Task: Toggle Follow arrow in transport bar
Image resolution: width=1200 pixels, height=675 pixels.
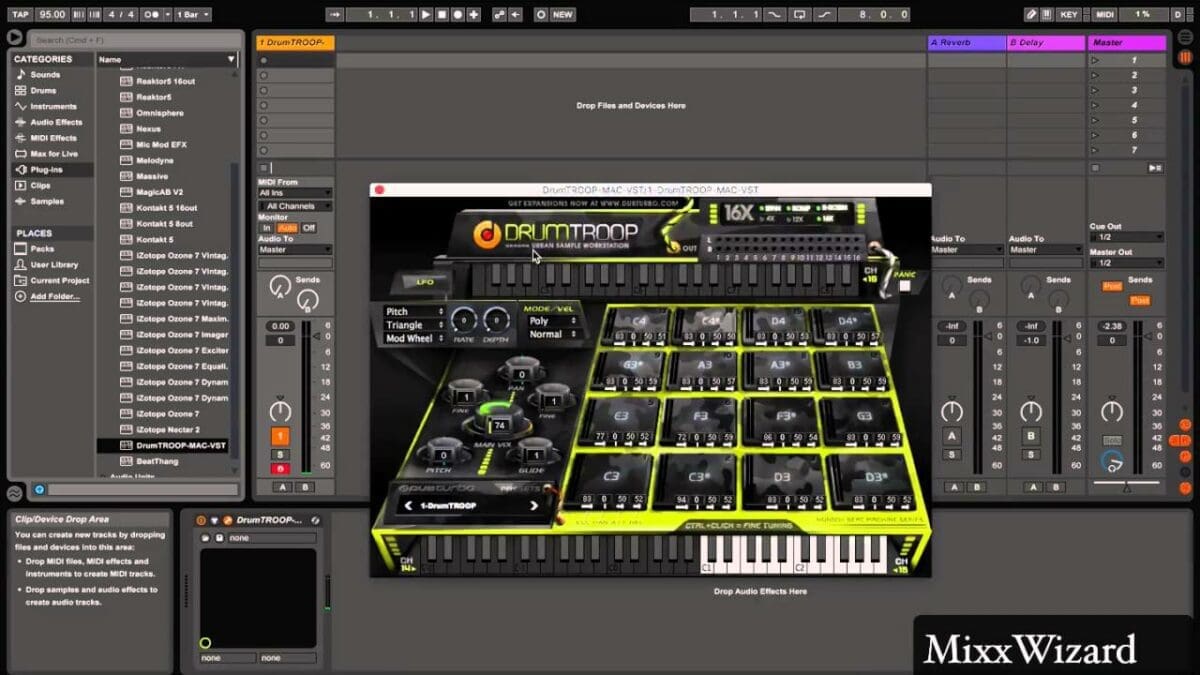Action: tap(335, 15)
